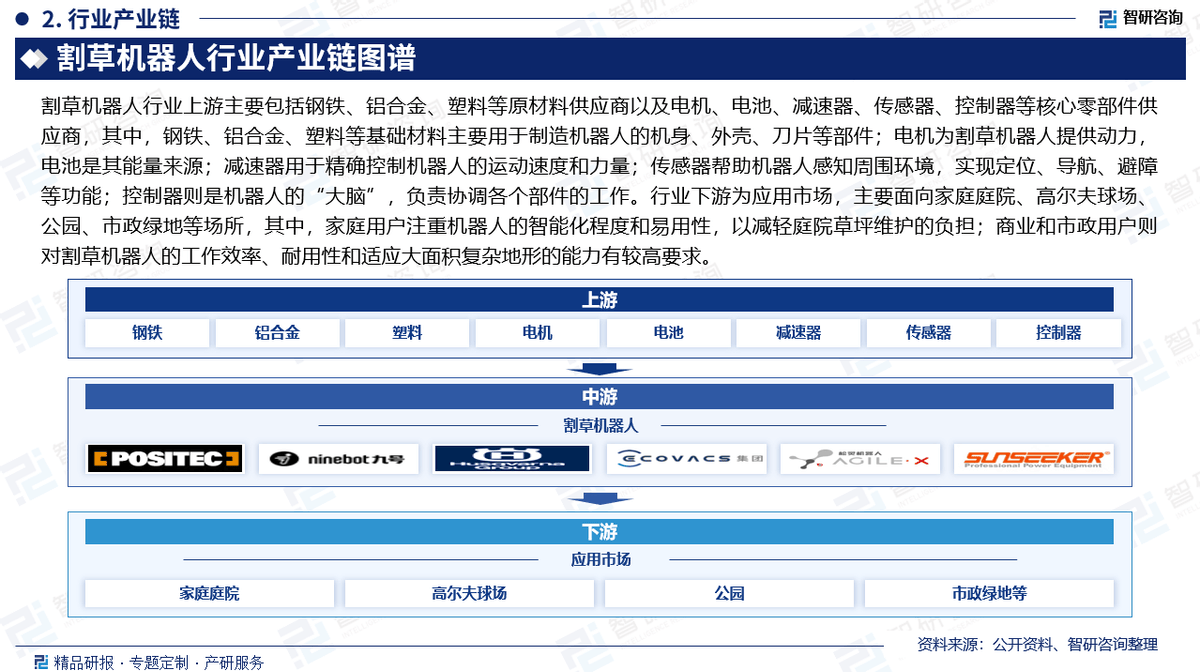
Task: Click the POSITEC brand logo
Action: pyautogui.click(x=165, y=459)
